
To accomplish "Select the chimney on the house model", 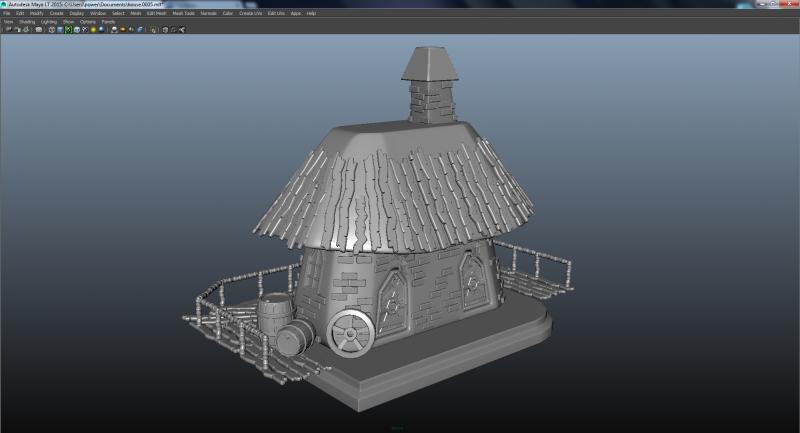I will pyautogui.click(x=430, y=85).
